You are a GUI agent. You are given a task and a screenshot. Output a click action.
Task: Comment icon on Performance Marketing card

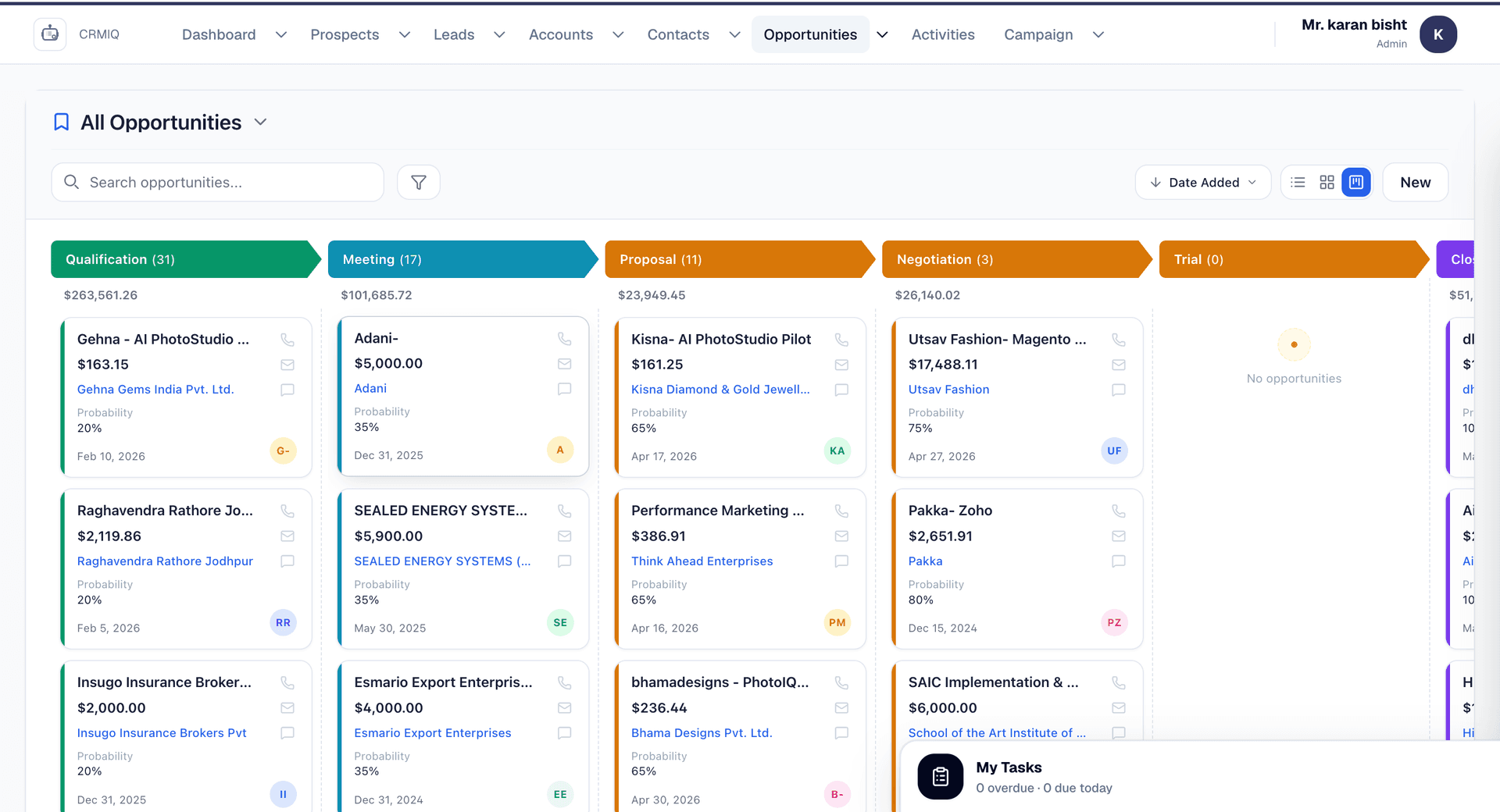pyautogui.click(x=841, y=561)
